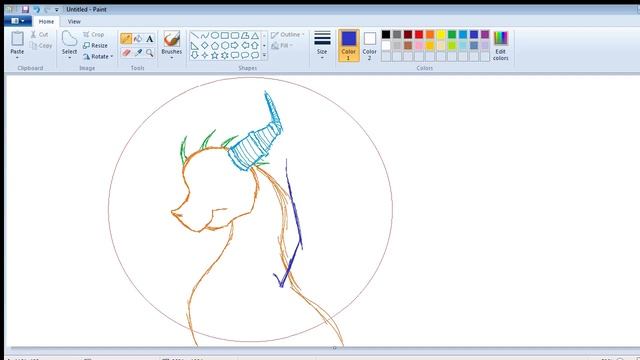The width and height of the screenshot is (640, 360).
Task: Choose the Right arrow shape
Action: click(235, 46)
